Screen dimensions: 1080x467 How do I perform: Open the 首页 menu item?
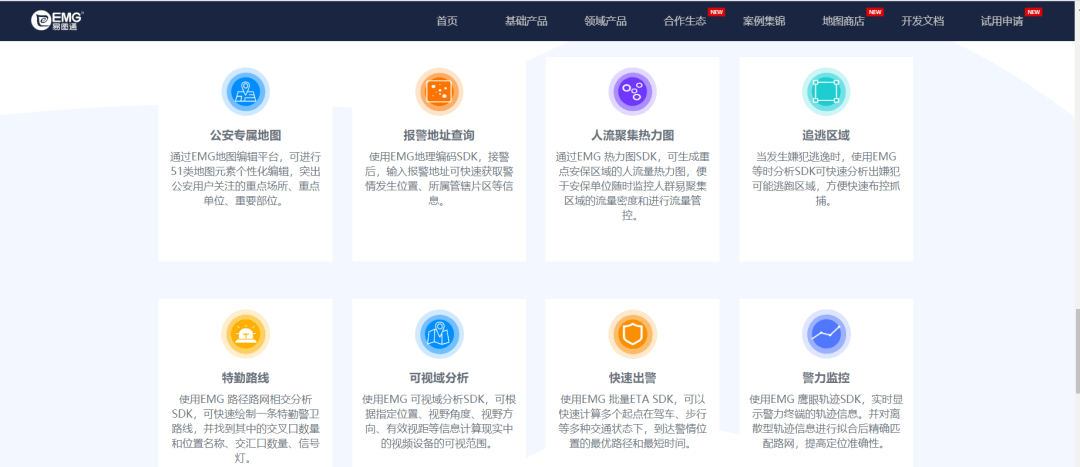(x=447, y=21)
